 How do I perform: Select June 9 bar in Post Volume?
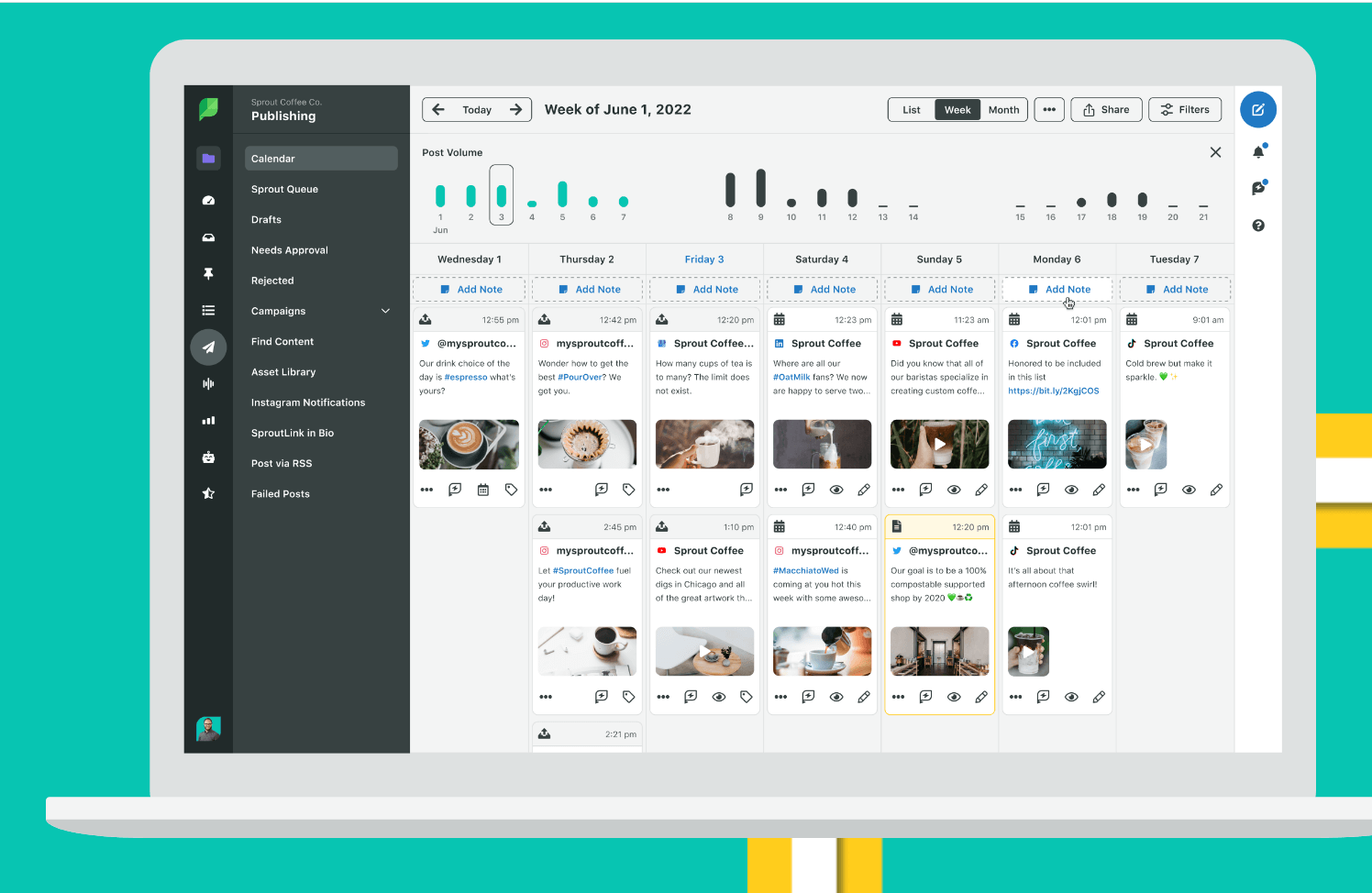pos(760,188)
